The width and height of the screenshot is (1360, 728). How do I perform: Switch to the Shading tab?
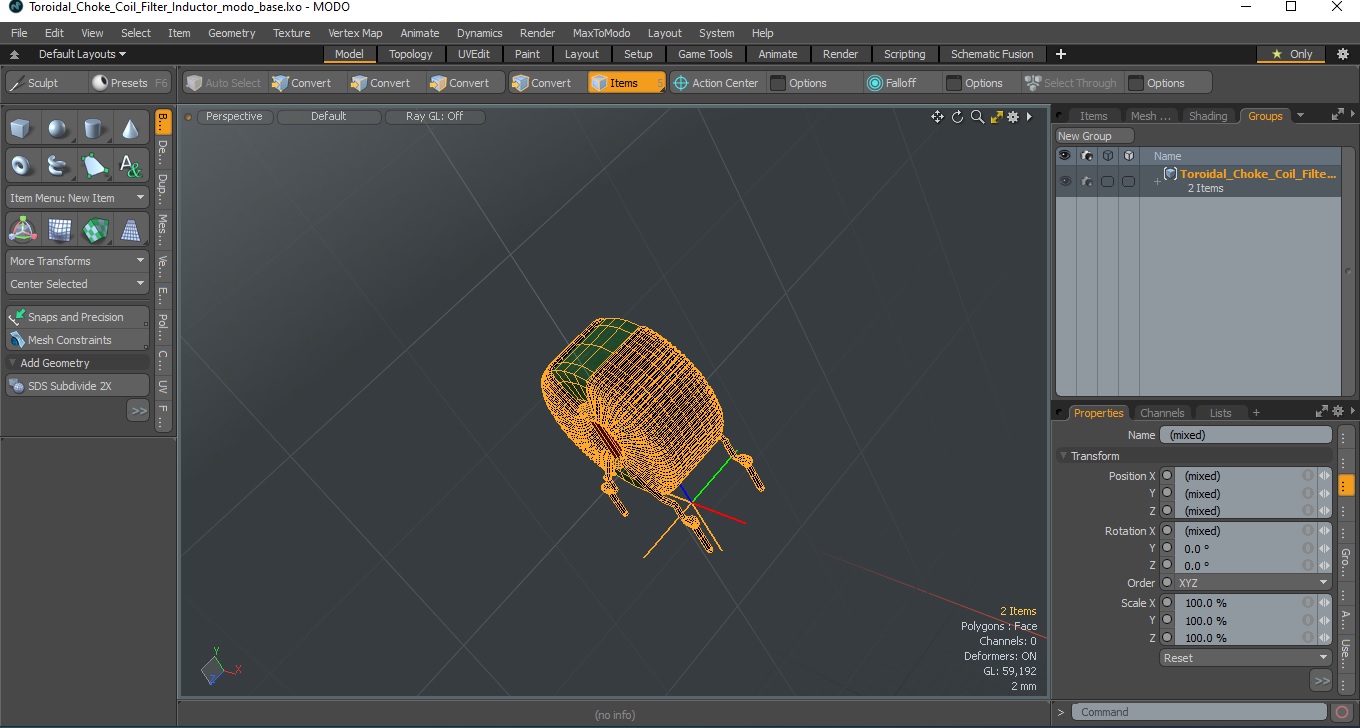coord(1208,116)
